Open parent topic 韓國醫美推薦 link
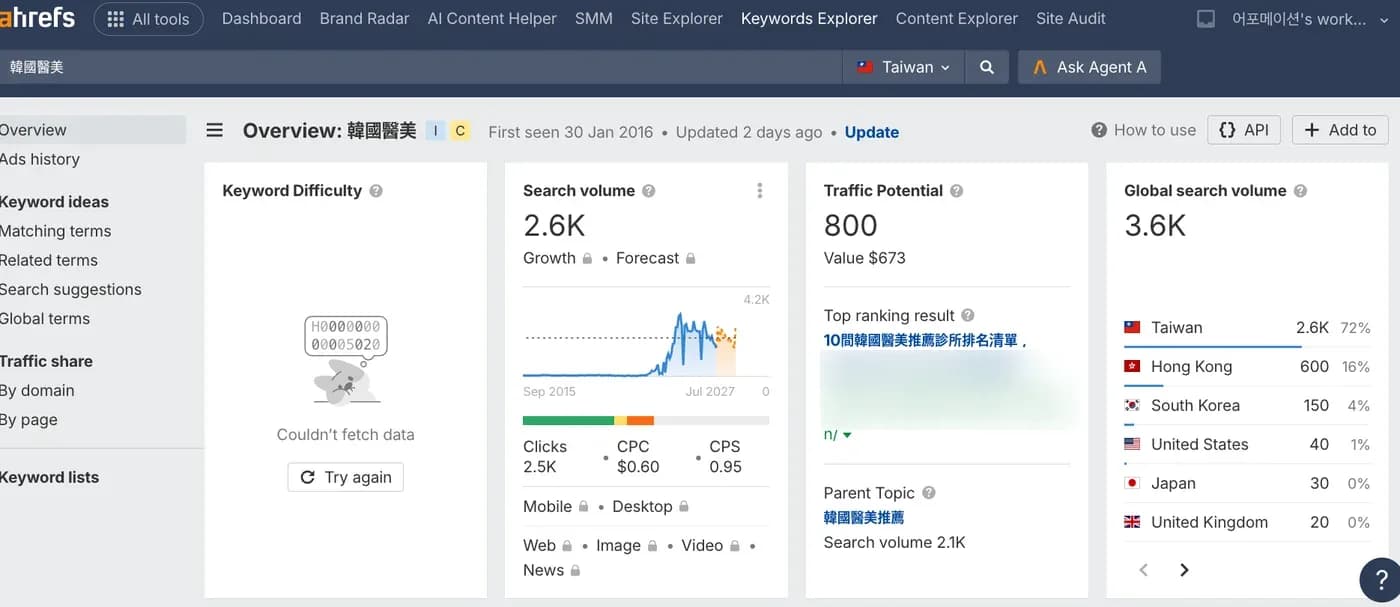 864,518
